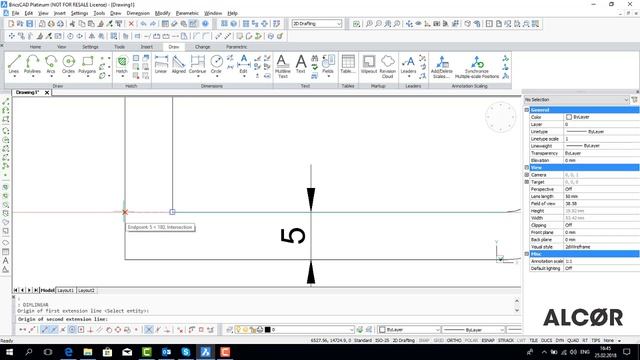The height and width of the screenshot is (360, 640).
Task: Open the ByLayer linetype dropdown at bottom
Action: tap(474, 329)
